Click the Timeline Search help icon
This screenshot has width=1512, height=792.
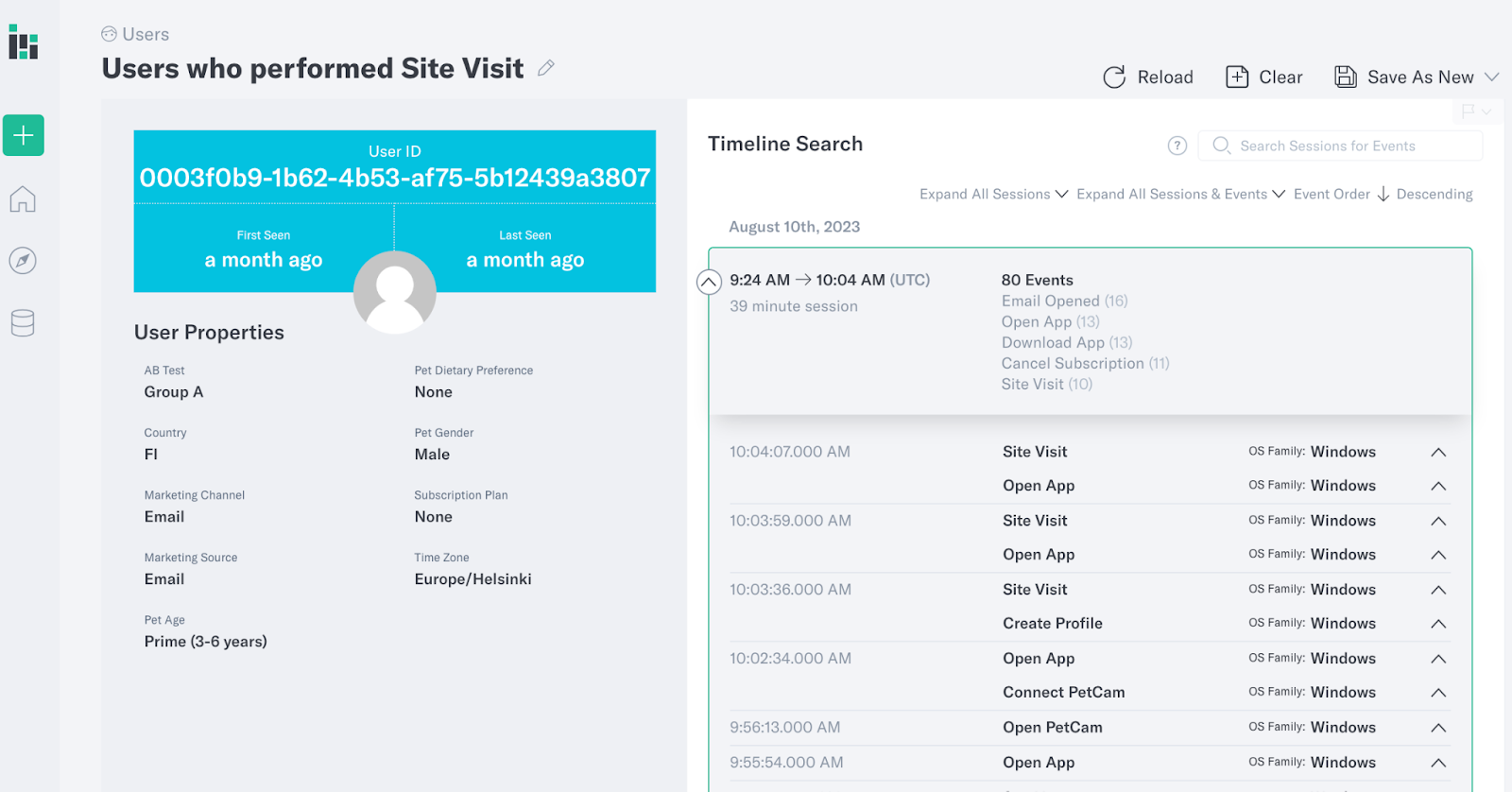coord(1177,146)
